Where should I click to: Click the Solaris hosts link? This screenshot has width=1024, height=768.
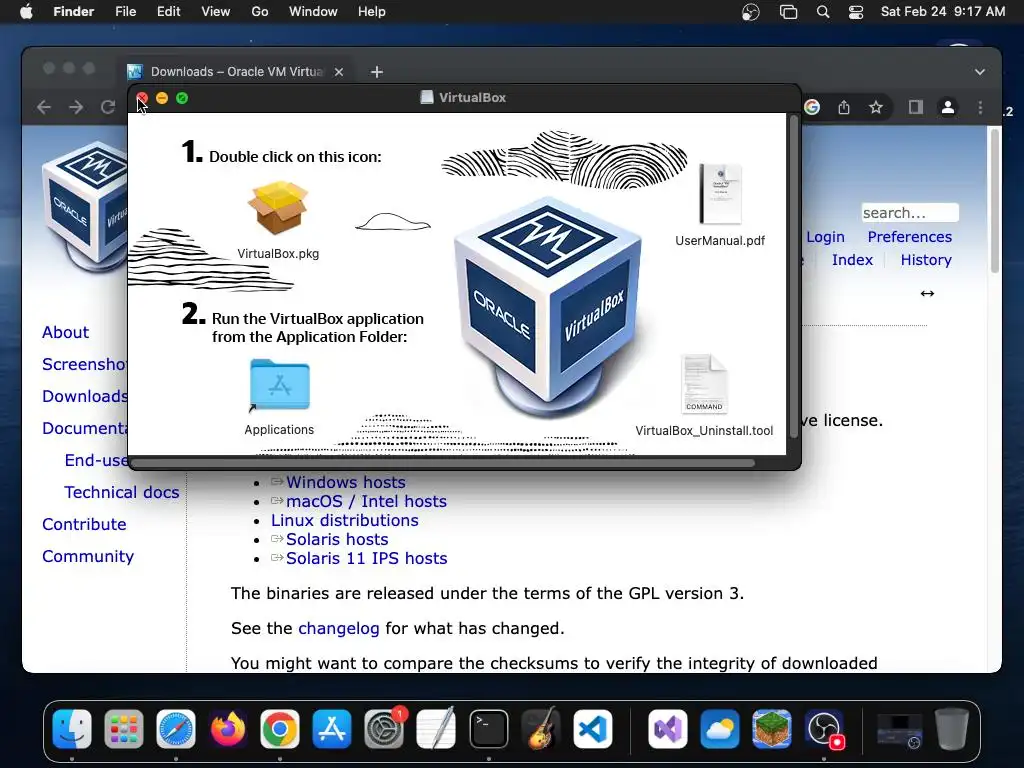337,539
